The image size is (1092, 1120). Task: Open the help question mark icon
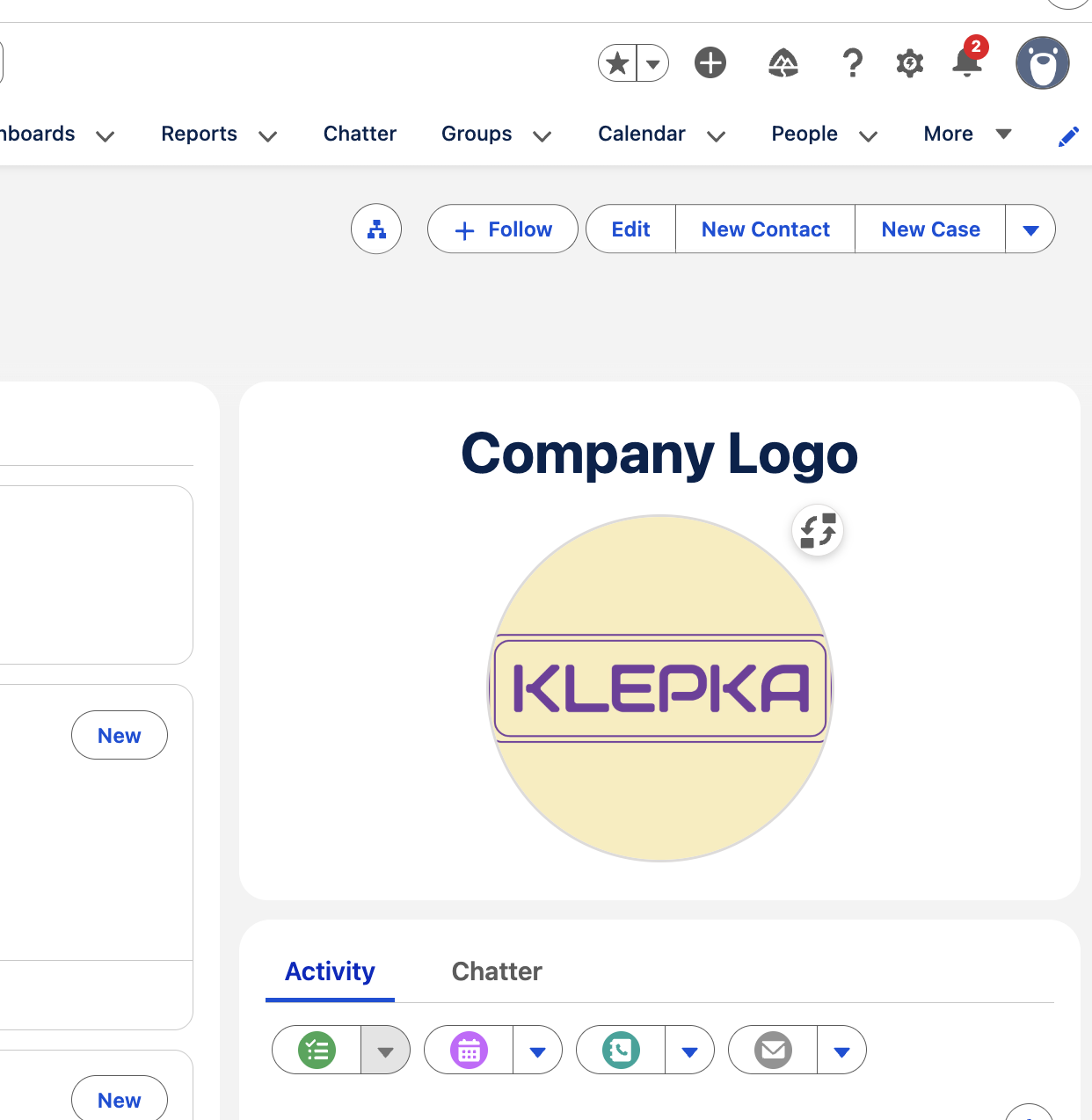click(852, 63)
